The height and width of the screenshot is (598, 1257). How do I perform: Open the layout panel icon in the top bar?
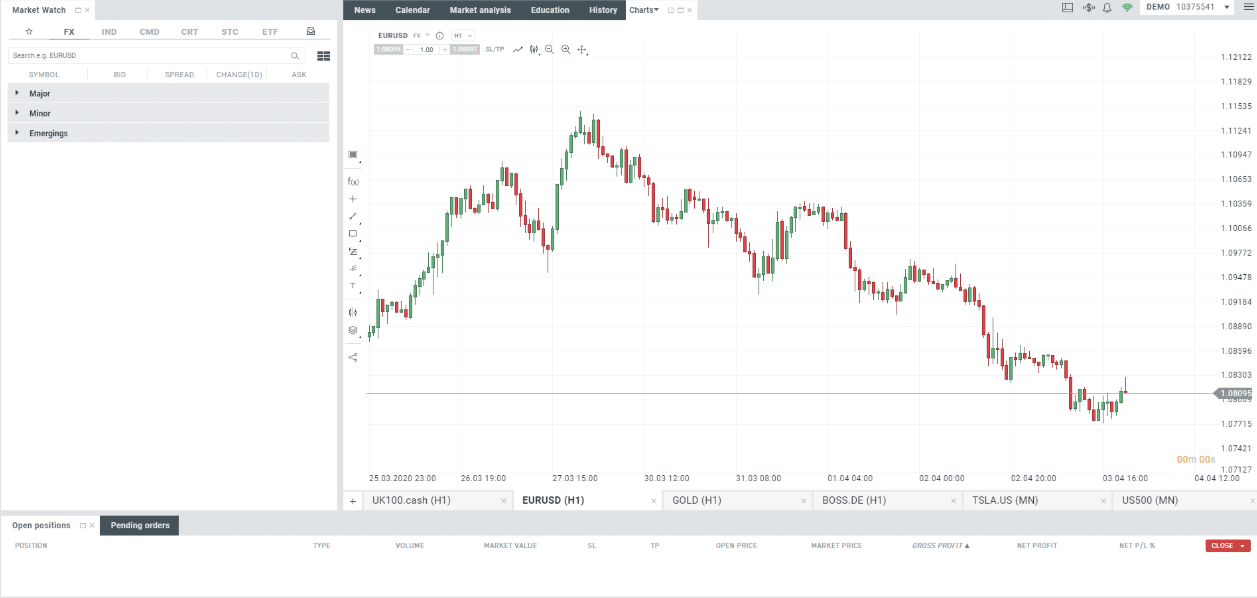(x=1067, y=7)
